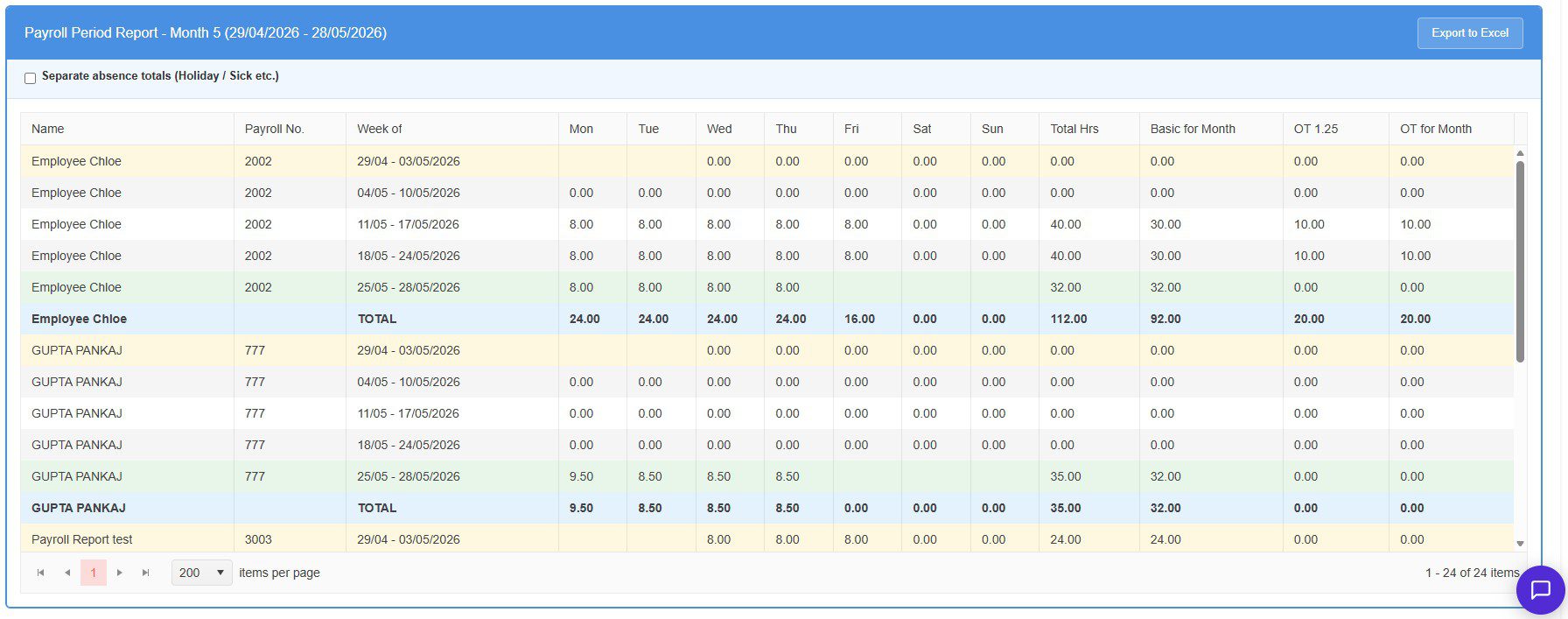This screenshot has height=619, width=1568.
Task: Select Employee Chloe week 18/05 - 24/05/2026
Action: (x=767, y=256)
